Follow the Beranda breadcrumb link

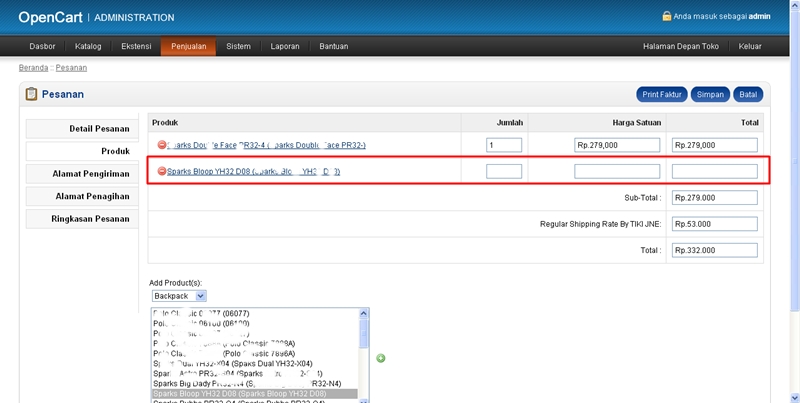pos(33,68)
